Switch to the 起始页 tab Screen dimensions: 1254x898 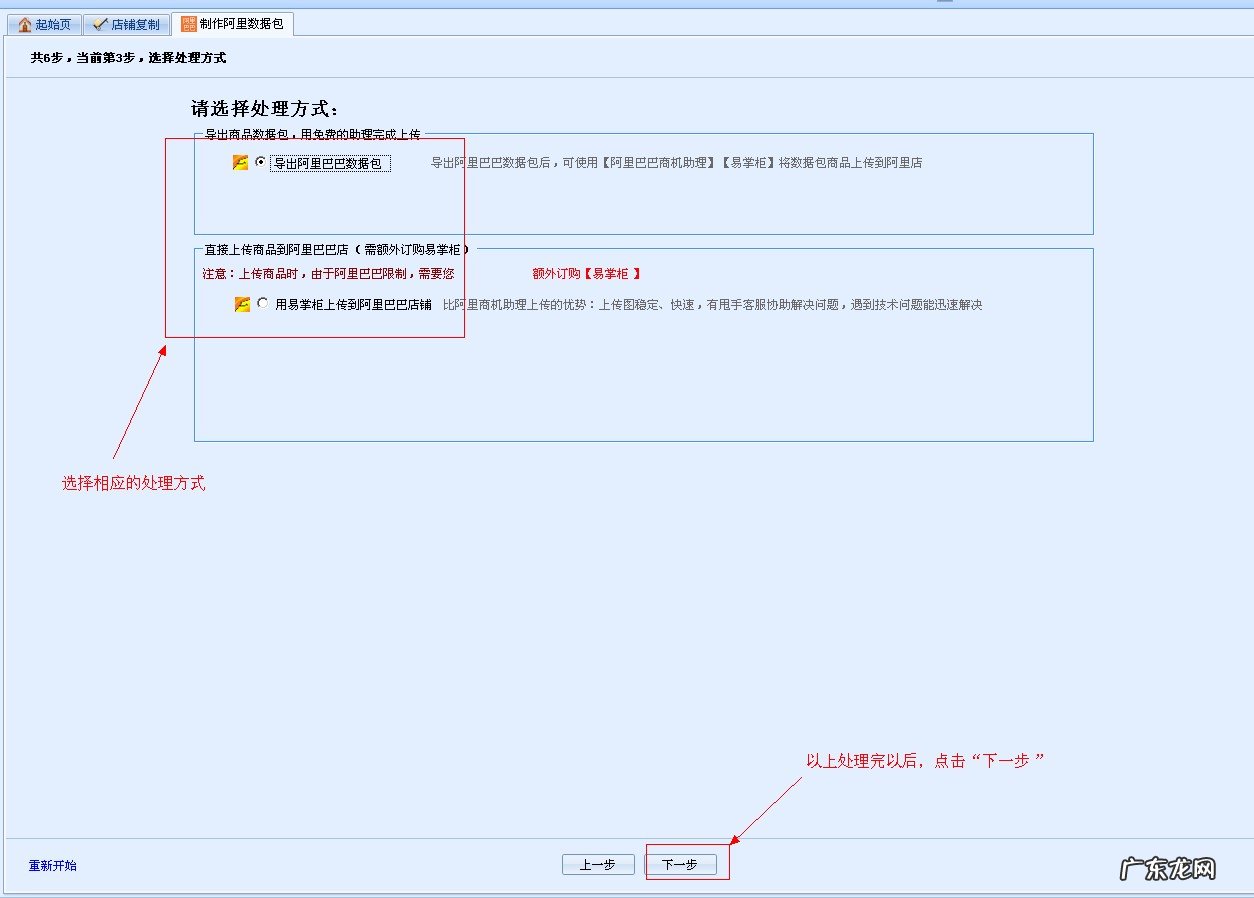(x=48, y=23)
